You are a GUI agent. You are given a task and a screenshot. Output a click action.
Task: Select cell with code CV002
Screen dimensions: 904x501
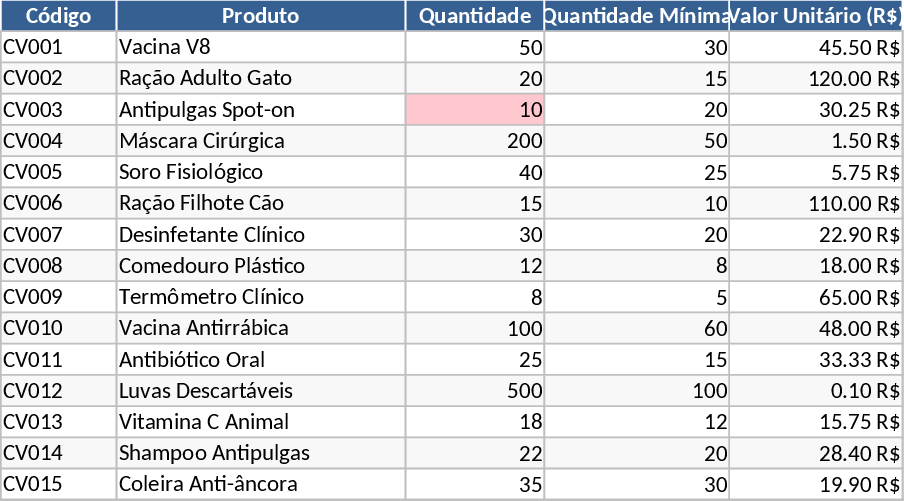tap(58, 78)
